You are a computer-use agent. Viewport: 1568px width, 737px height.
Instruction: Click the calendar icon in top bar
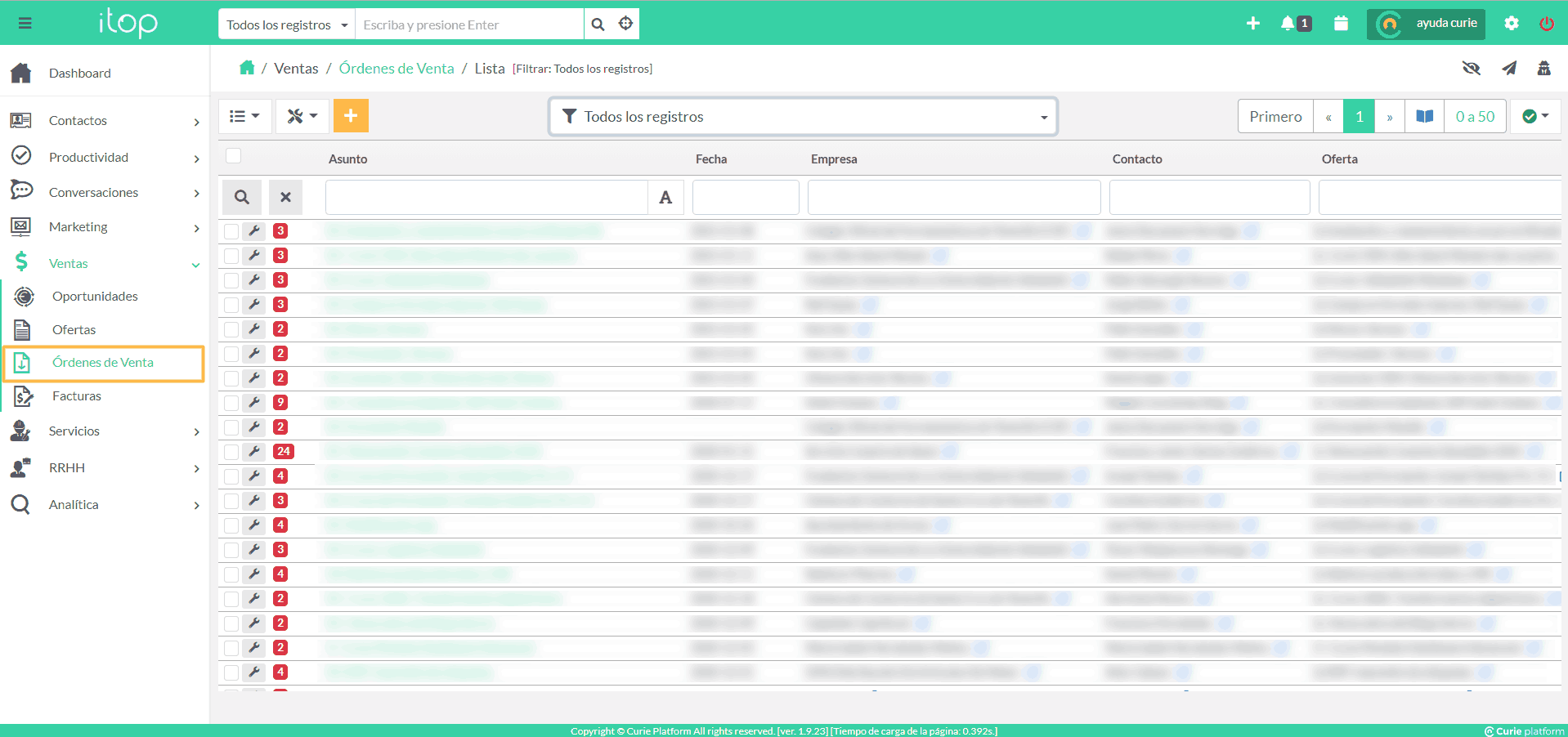[1341, 24]
